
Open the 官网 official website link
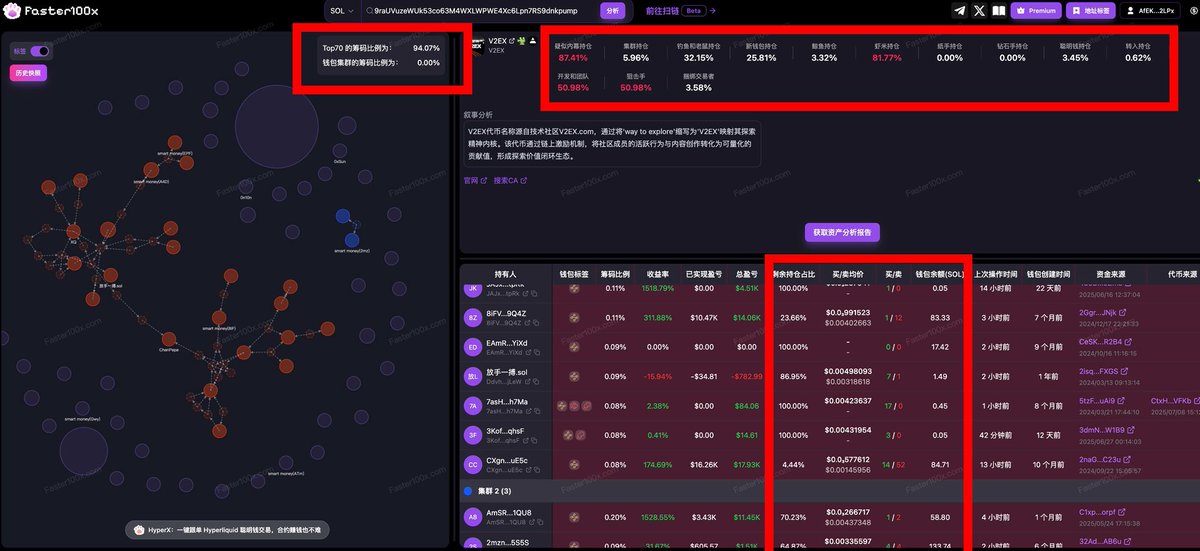tap(475, 180)
